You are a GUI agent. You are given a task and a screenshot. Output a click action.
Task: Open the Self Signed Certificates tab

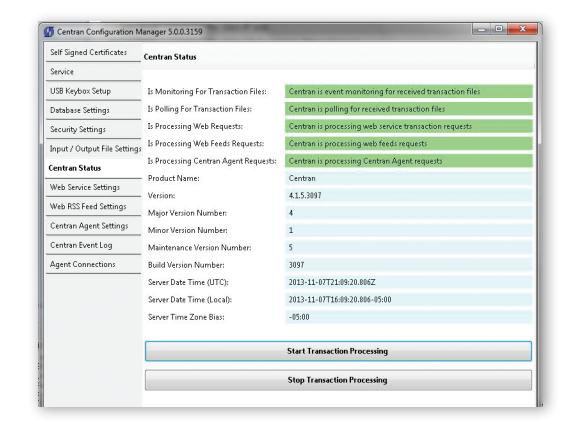[x=93, y=53]
